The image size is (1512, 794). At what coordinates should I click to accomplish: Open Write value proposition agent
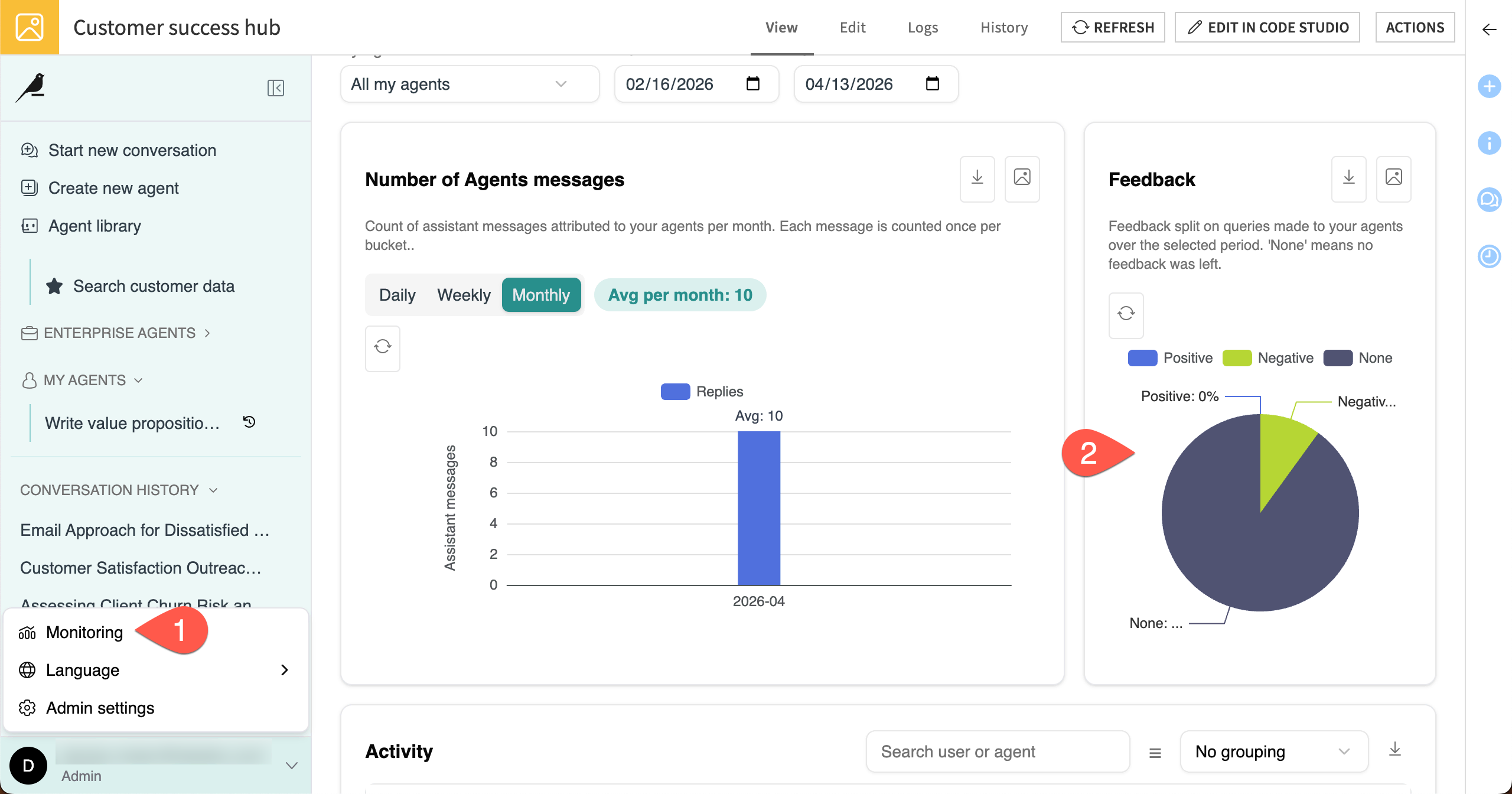click(132, 423)
